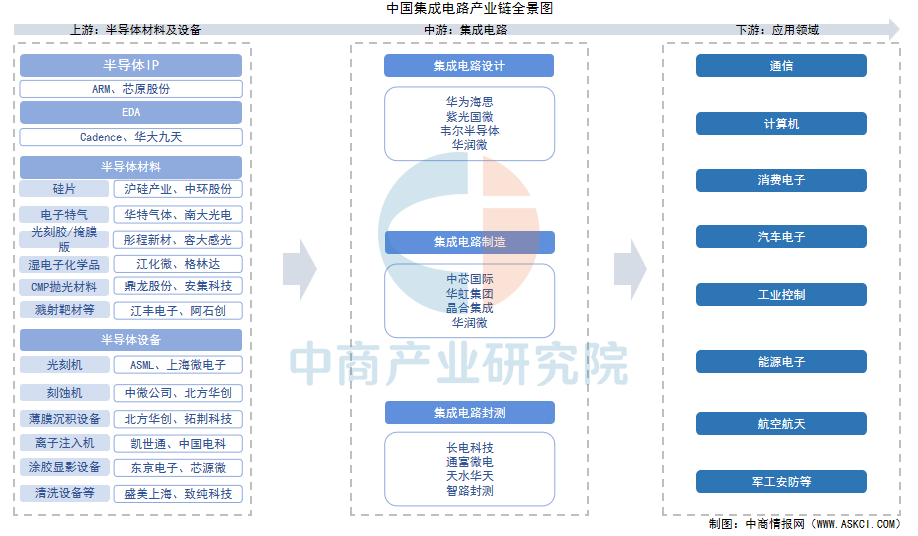Click the 消费电子 application box
Image resolution: width=918 pixels, height=536 pixels.
click(x=781, y=180)
